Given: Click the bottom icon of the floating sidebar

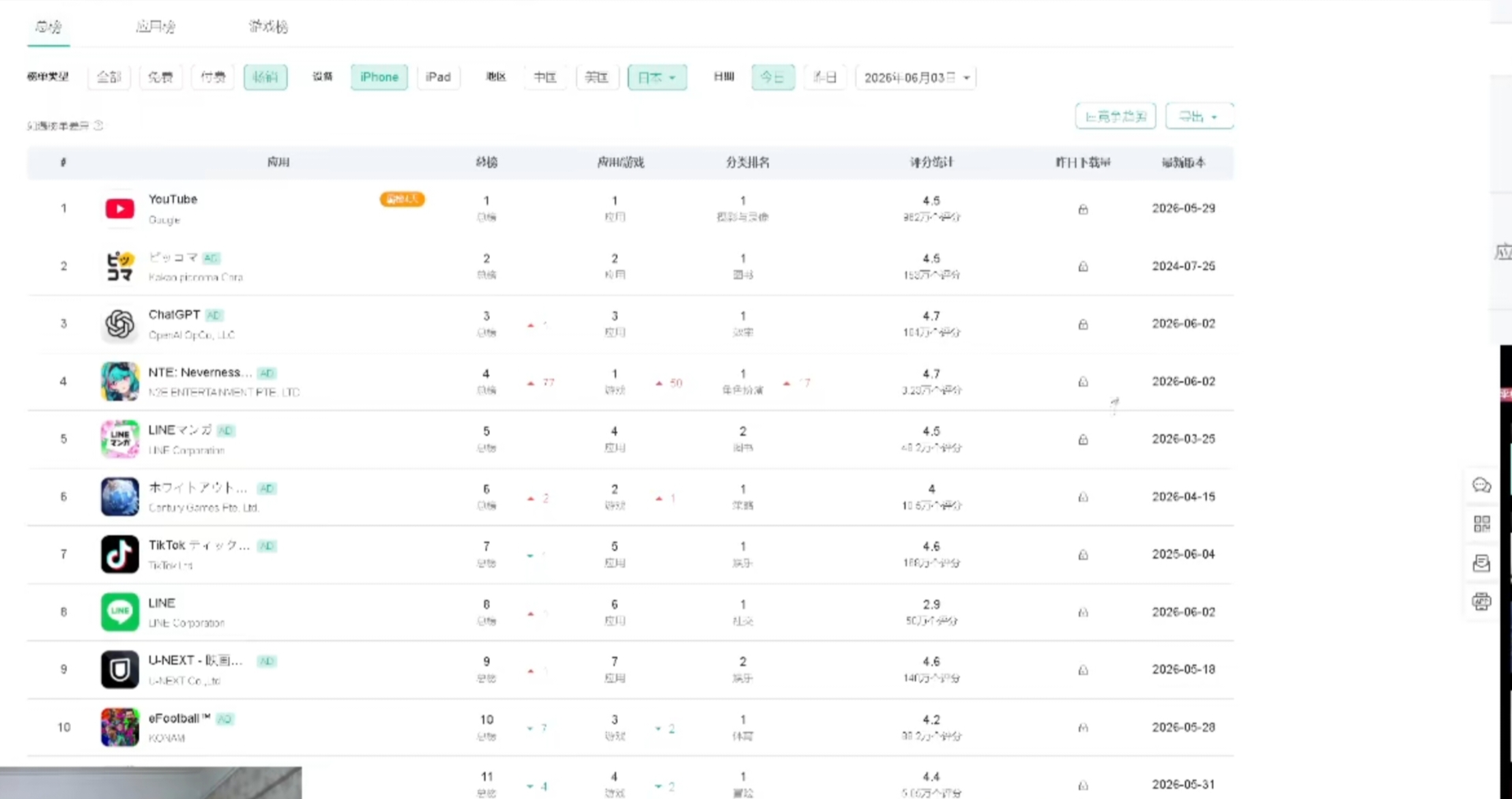Looking at the screenshot, I should [x=1481, y=602].
